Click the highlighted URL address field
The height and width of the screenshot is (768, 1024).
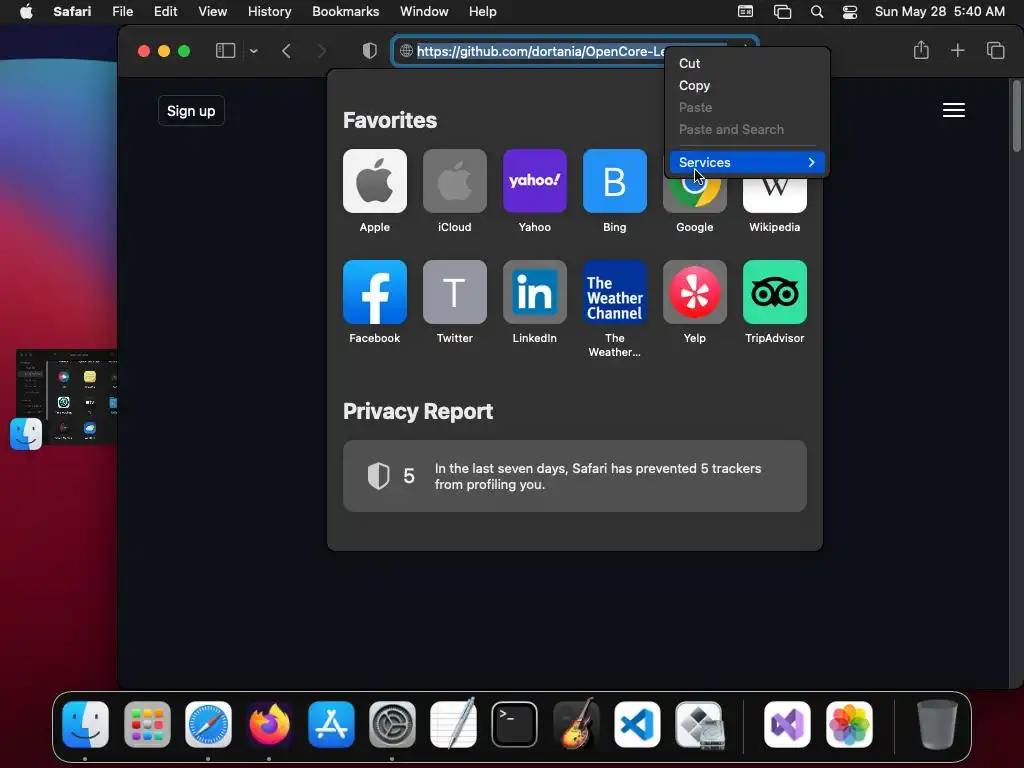pos(539,51)
